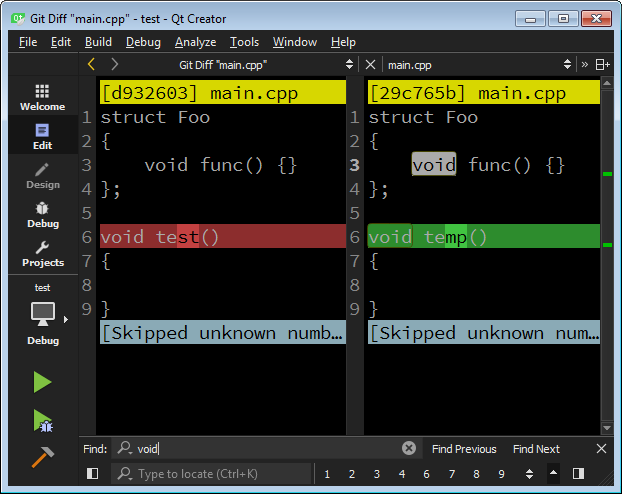Screen dimensions: 622x494
Task: Open output pane 8
Action: point(476,474)
